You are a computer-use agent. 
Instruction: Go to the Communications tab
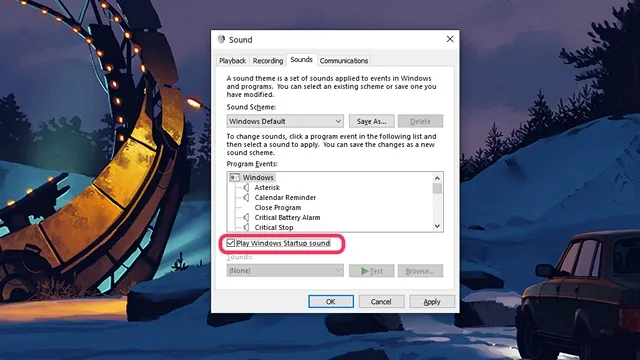344,61
